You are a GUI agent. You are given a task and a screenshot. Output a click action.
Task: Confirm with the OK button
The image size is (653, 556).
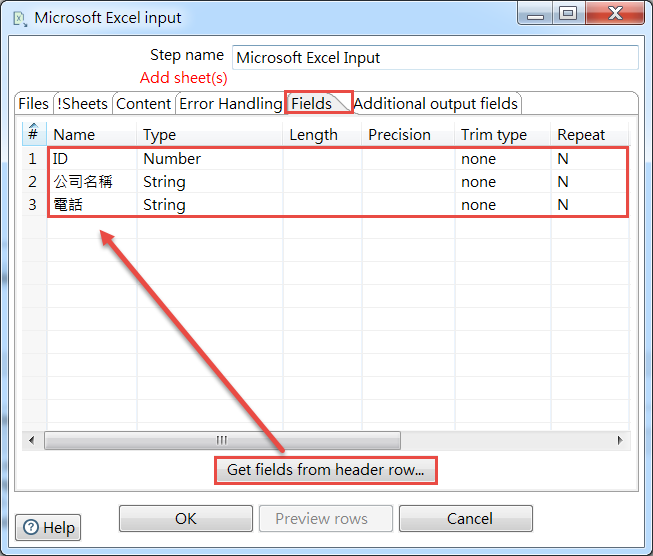click(186, 519)
